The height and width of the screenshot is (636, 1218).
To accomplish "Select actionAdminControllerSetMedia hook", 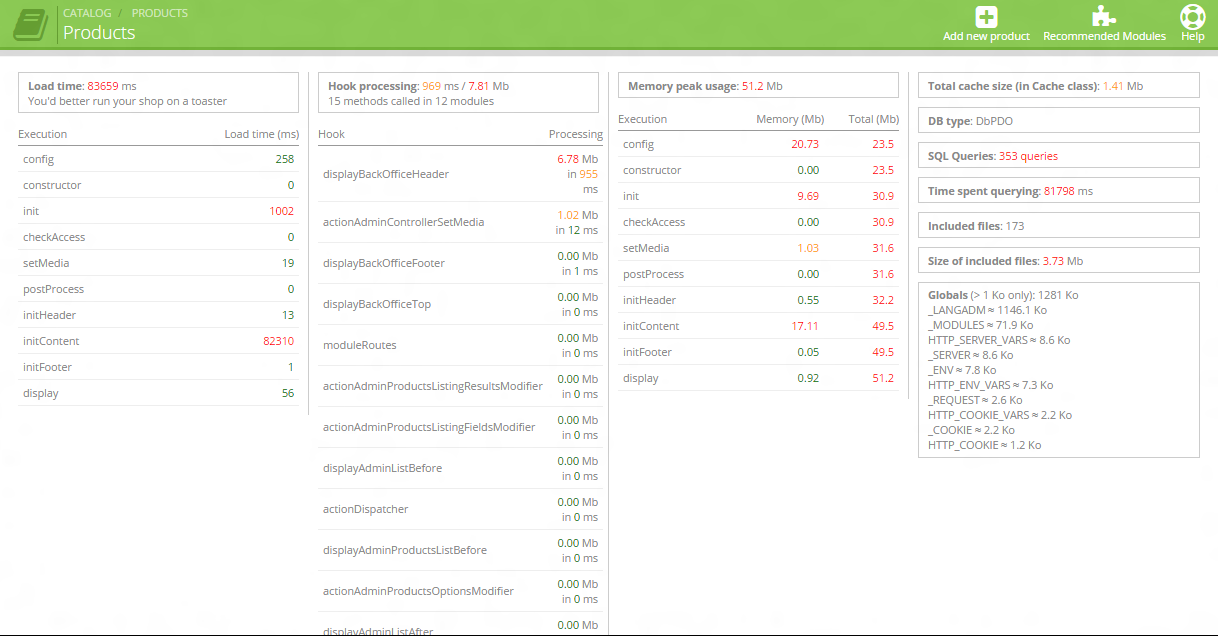I will tap(403, 222).
